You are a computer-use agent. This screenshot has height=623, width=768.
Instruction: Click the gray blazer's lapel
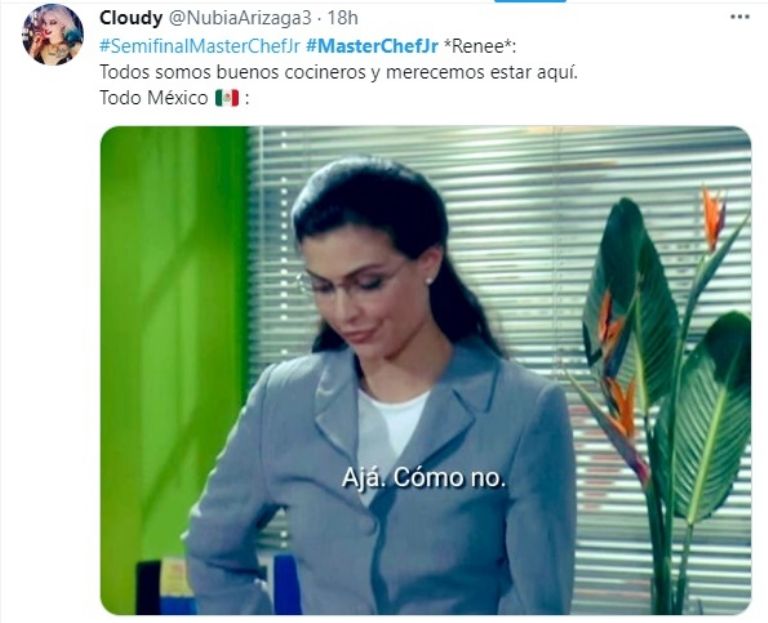[x=338, y=407]
